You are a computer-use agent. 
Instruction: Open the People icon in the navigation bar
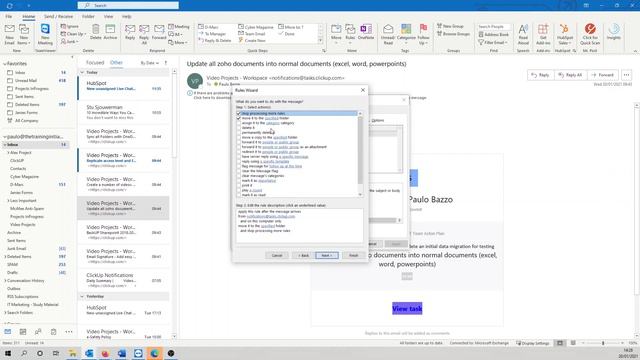click(x=38, y=331)
